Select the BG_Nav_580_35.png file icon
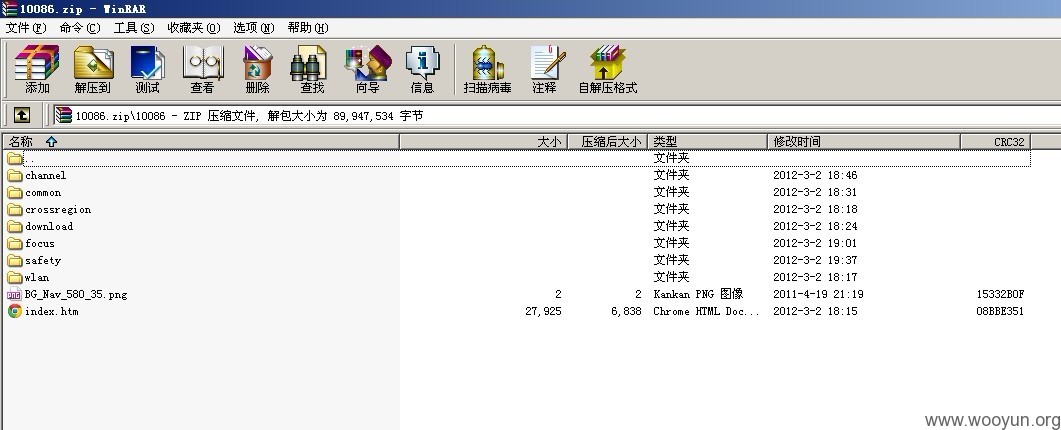The height and width of the screenshot is (430, 1061). [x=14, y=295]
